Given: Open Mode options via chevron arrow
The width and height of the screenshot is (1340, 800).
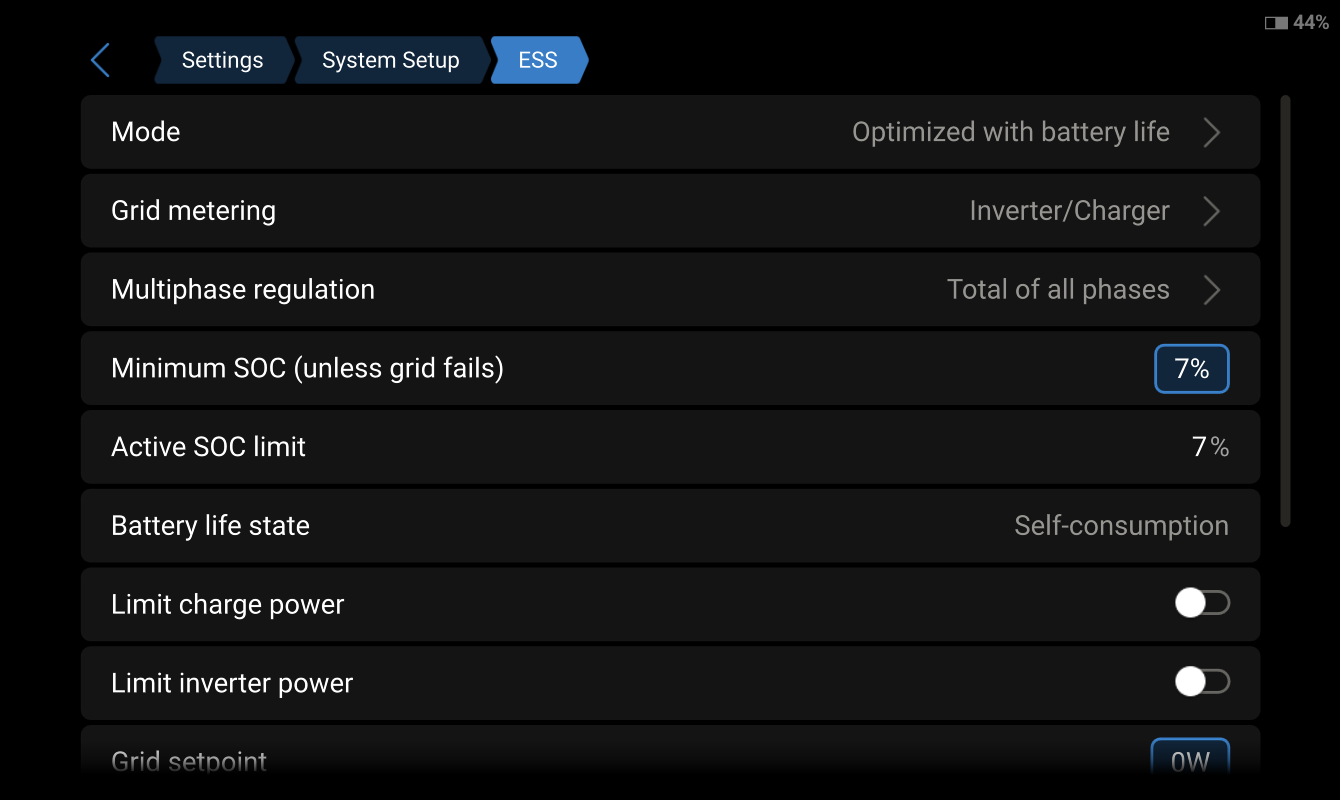Looking at the screenshot, I should [x=1211, y=132].
